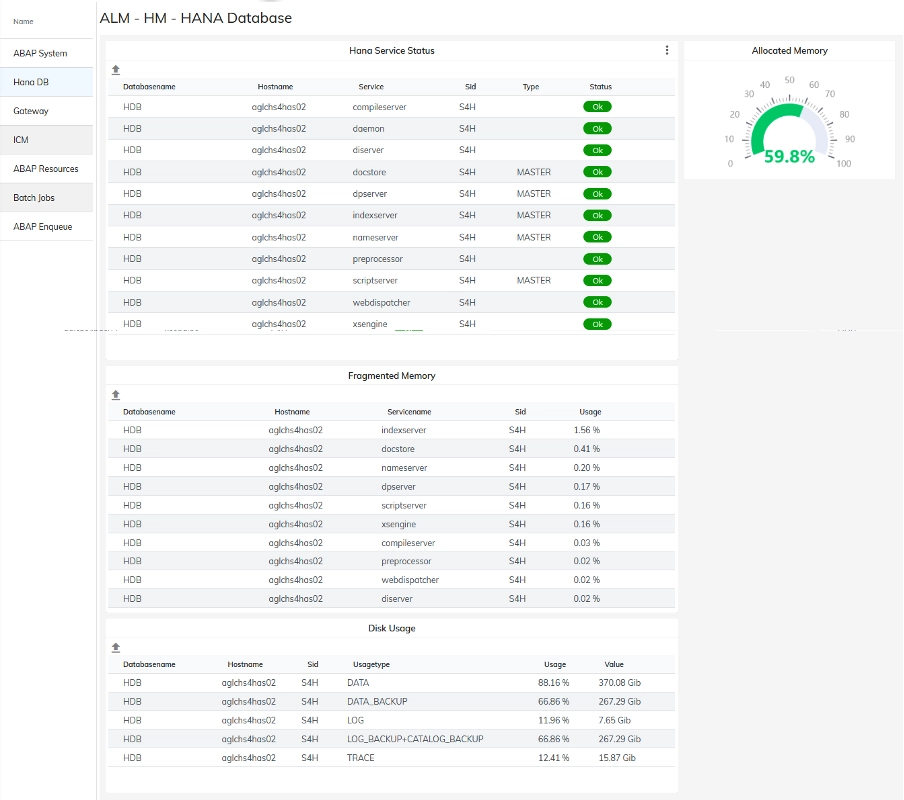Viewport: 904px width, 800px height.
Task: Click the Usage column header in Fragmented Memory
Action: [590, 411]
